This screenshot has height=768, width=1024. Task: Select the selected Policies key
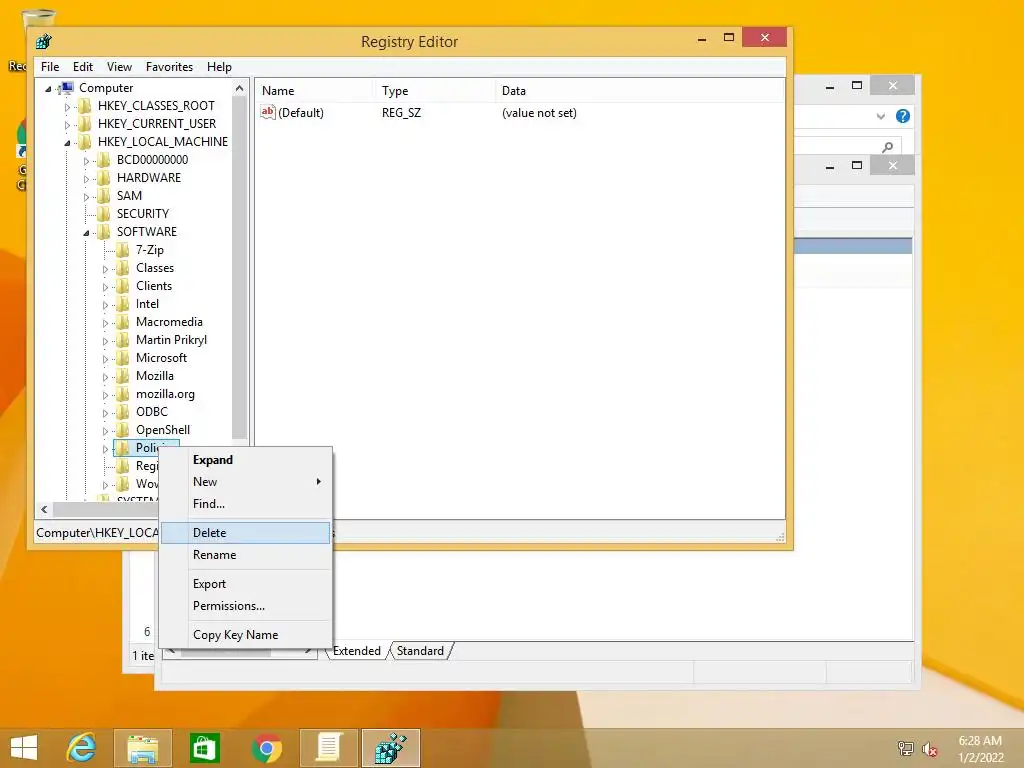coord(146,448)
